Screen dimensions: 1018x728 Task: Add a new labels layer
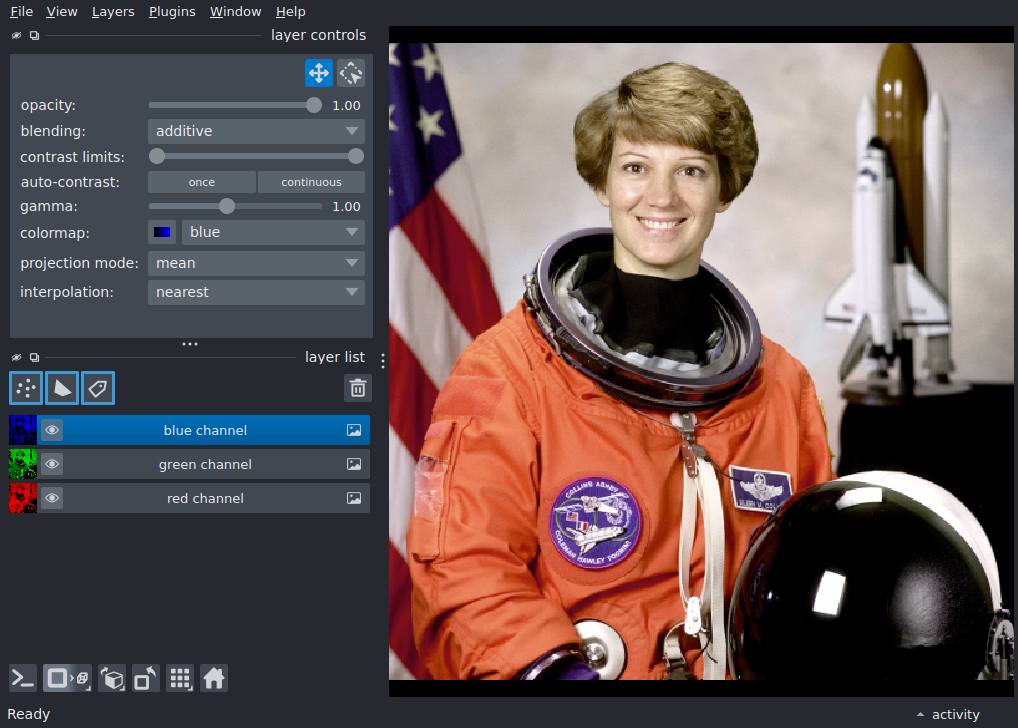(98, 388)
